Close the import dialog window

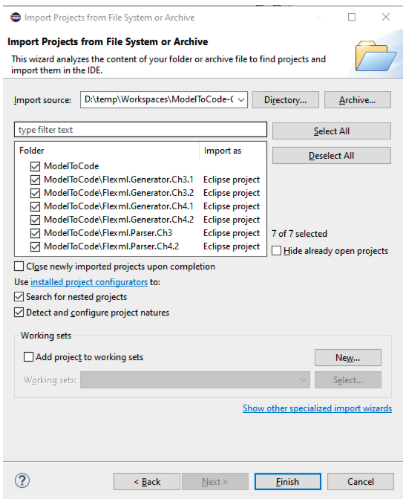[x=386, y=17]
